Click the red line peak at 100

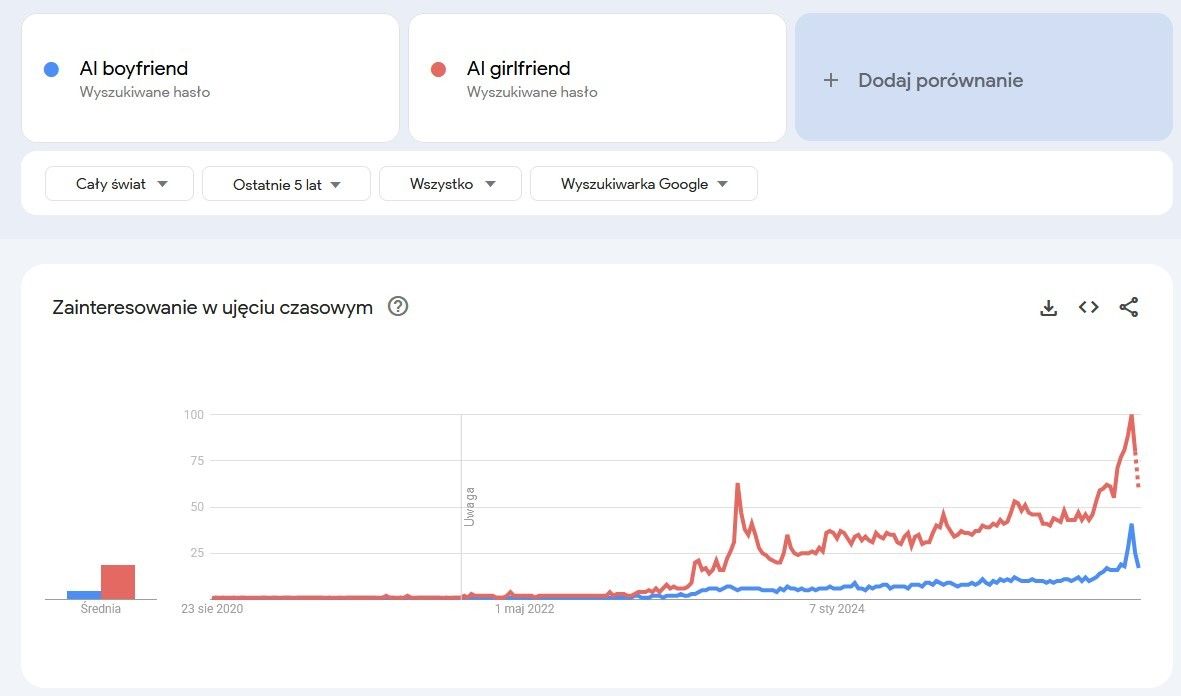(x=1131, y=416)
